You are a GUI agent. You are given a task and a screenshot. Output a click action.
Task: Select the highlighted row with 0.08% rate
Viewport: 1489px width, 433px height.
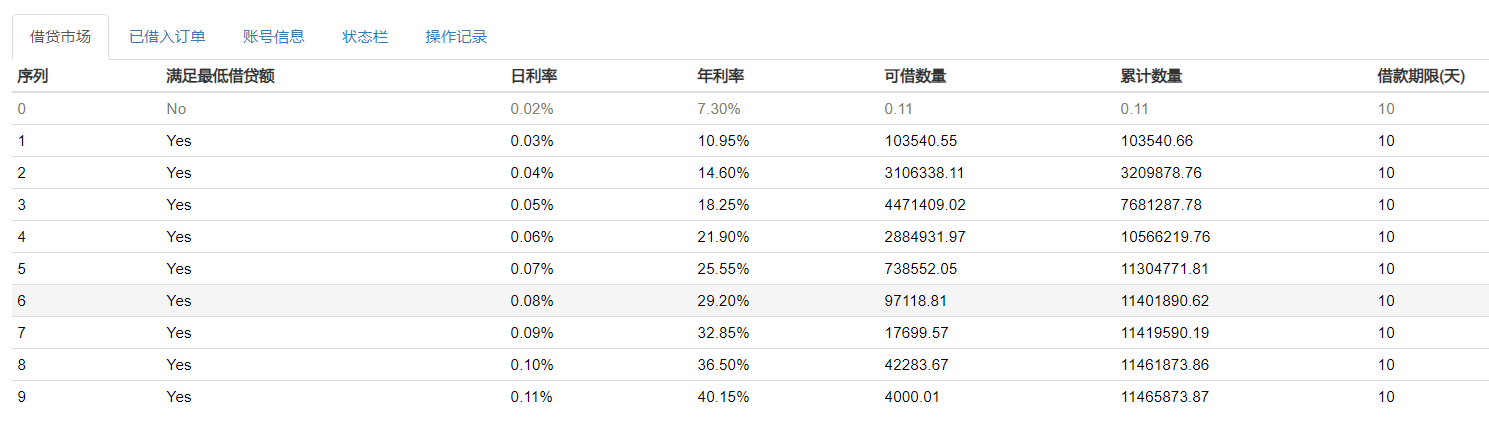pos(531,301)
